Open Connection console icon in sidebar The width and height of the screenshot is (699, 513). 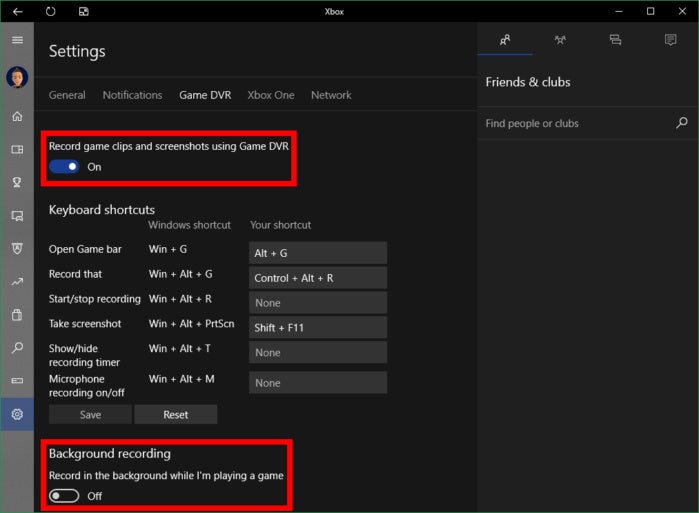17,381
